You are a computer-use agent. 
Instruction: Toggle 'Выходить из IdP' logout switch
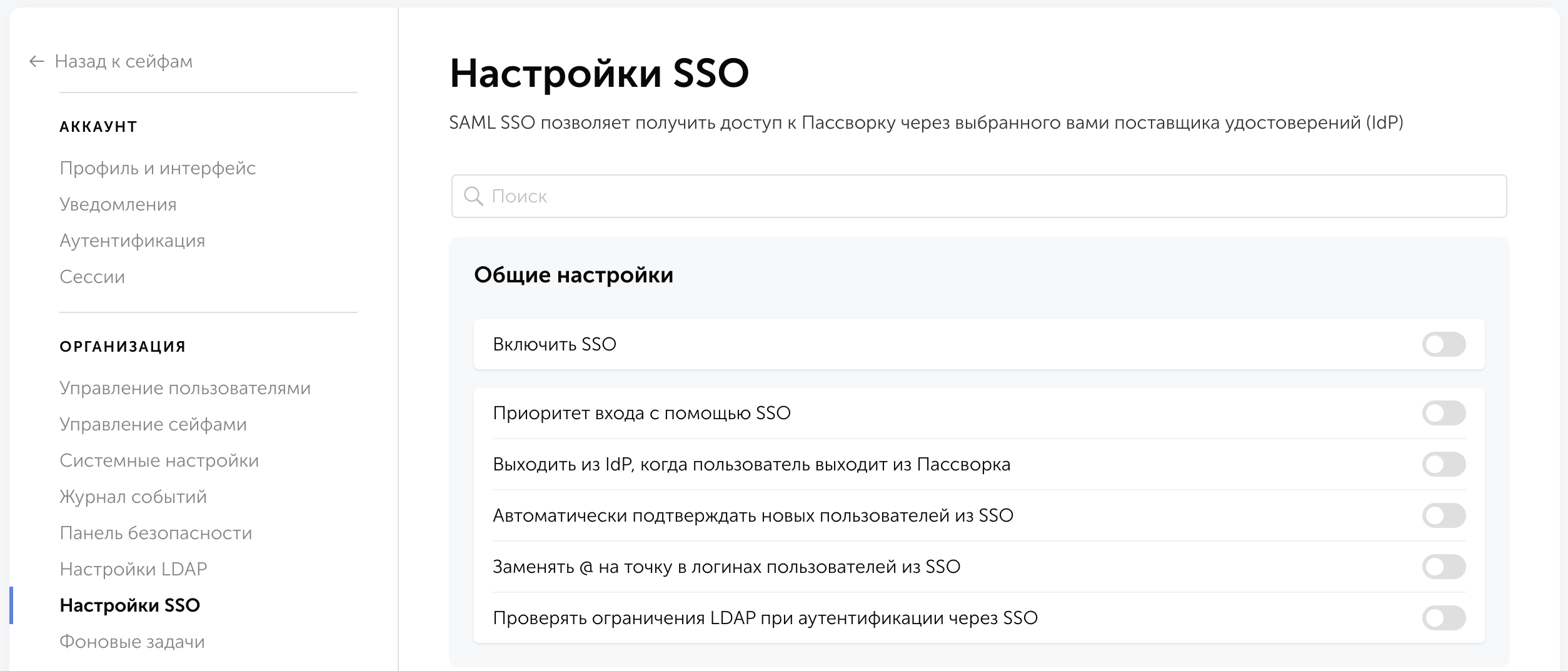(1444, 464)
